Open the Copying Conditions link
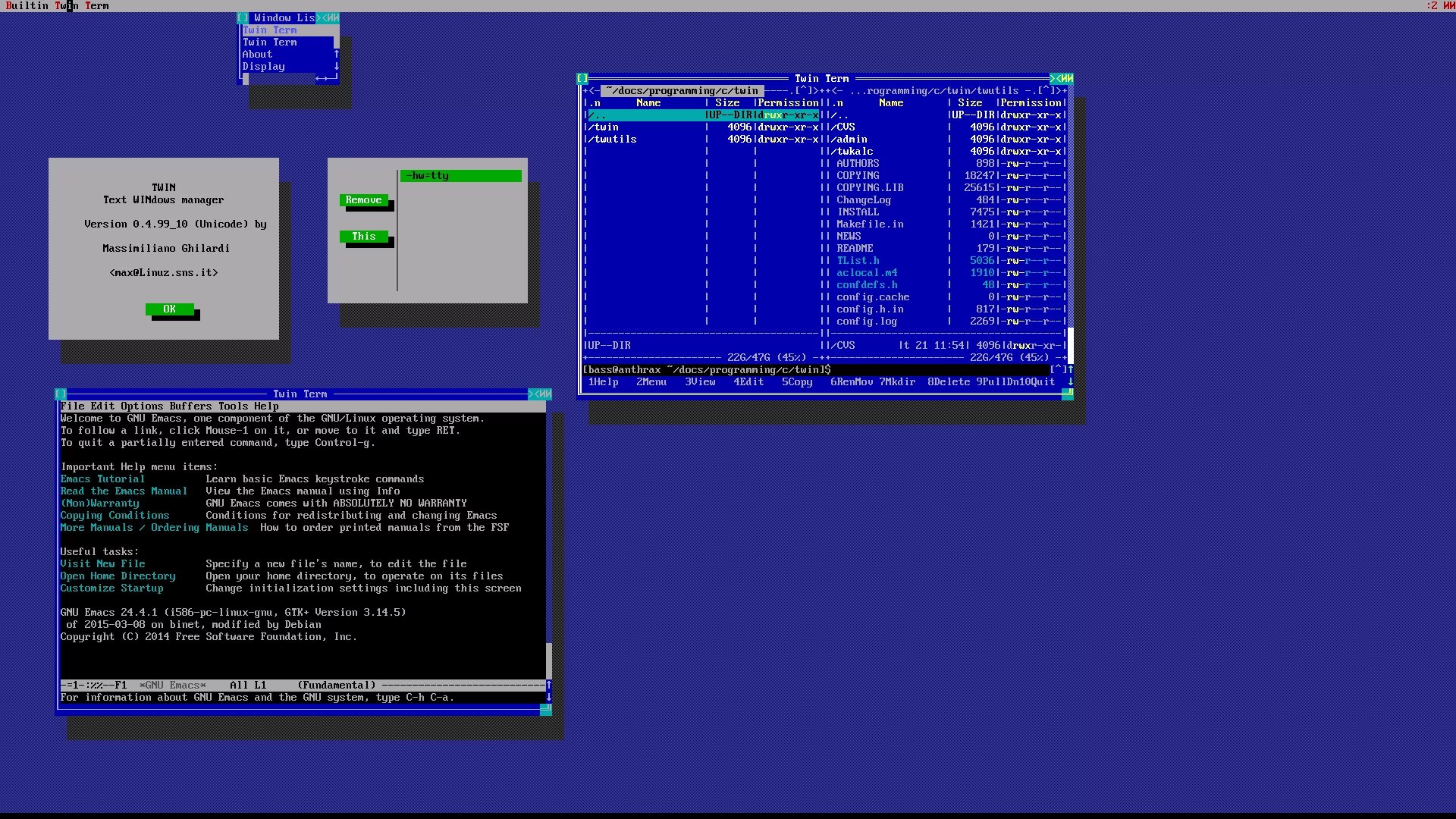 tap(115, 515)
